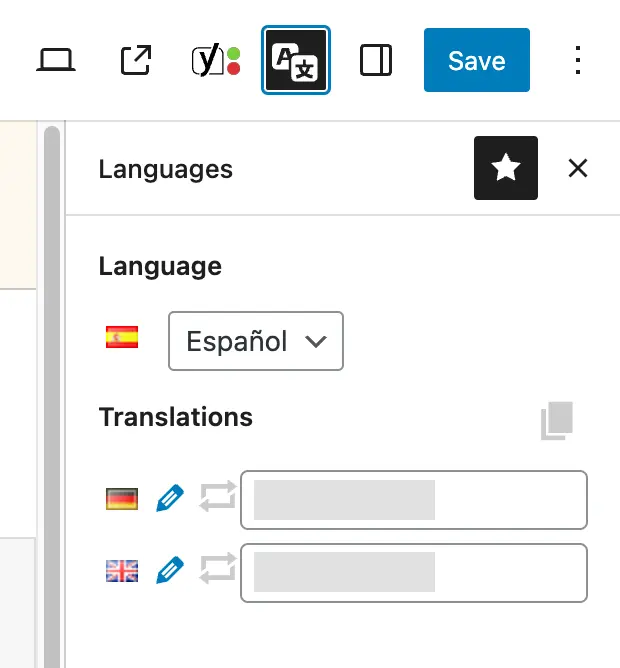The height and width of the screenshot is (668, 620).
Task: Save the post
Action: 476,61
